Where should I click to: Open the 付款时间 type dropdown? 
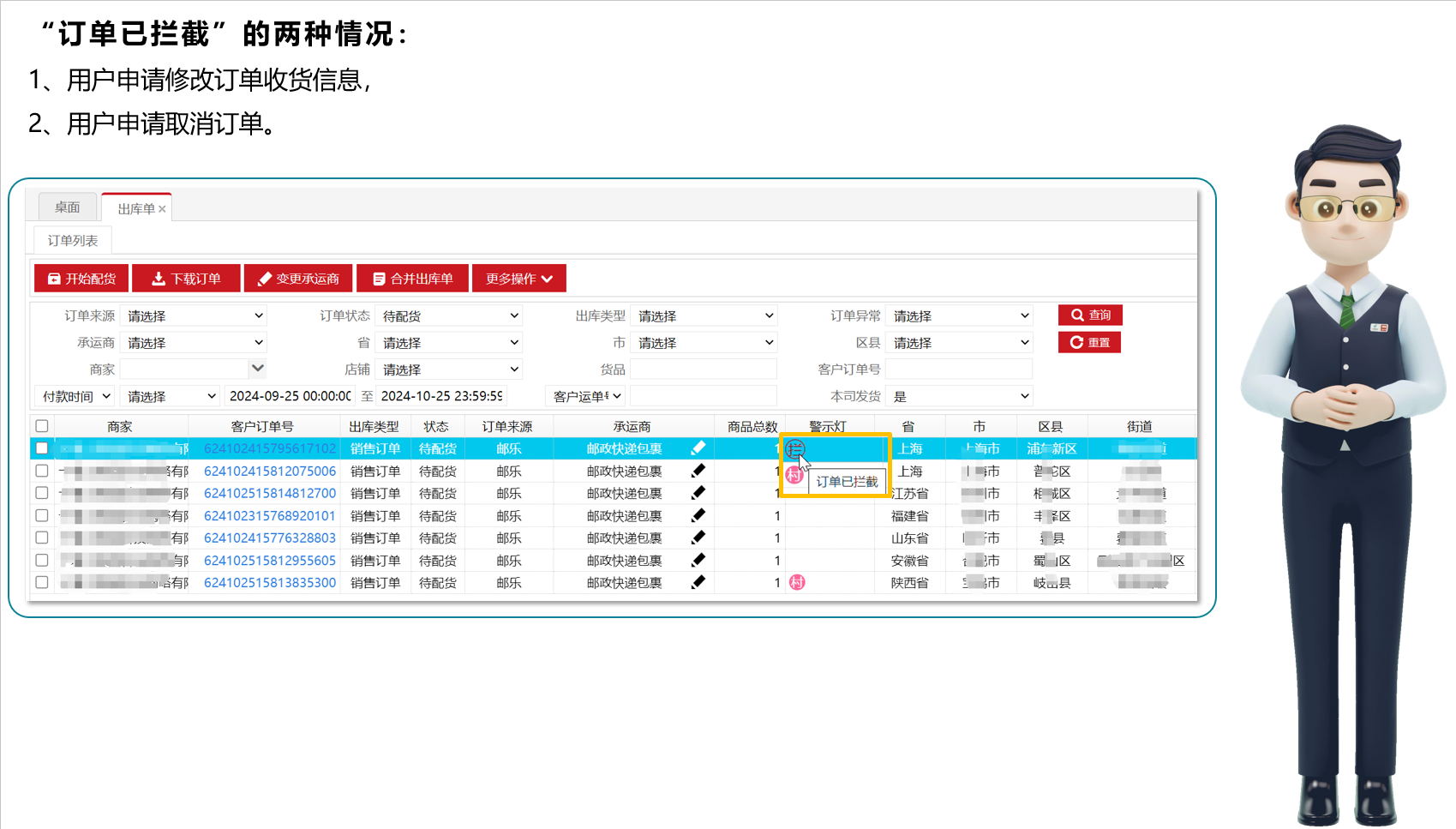pyautogui.click(x=75, y=396)
